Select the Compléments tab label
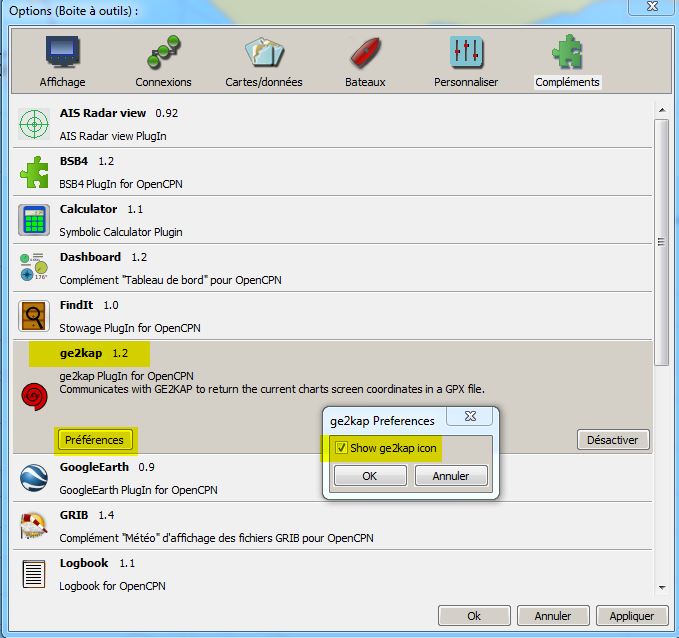 pos(567,82)
